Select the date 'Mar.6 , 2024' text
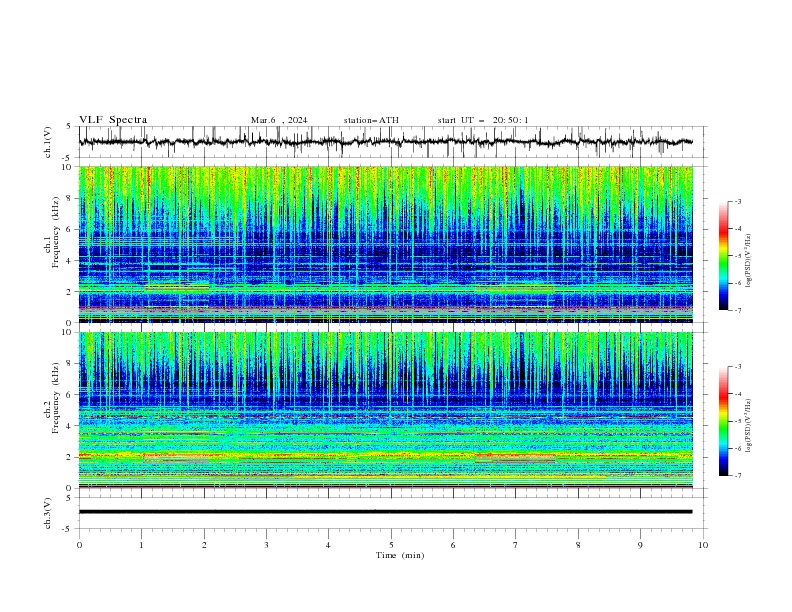792x612 pixels. (279, 120)
